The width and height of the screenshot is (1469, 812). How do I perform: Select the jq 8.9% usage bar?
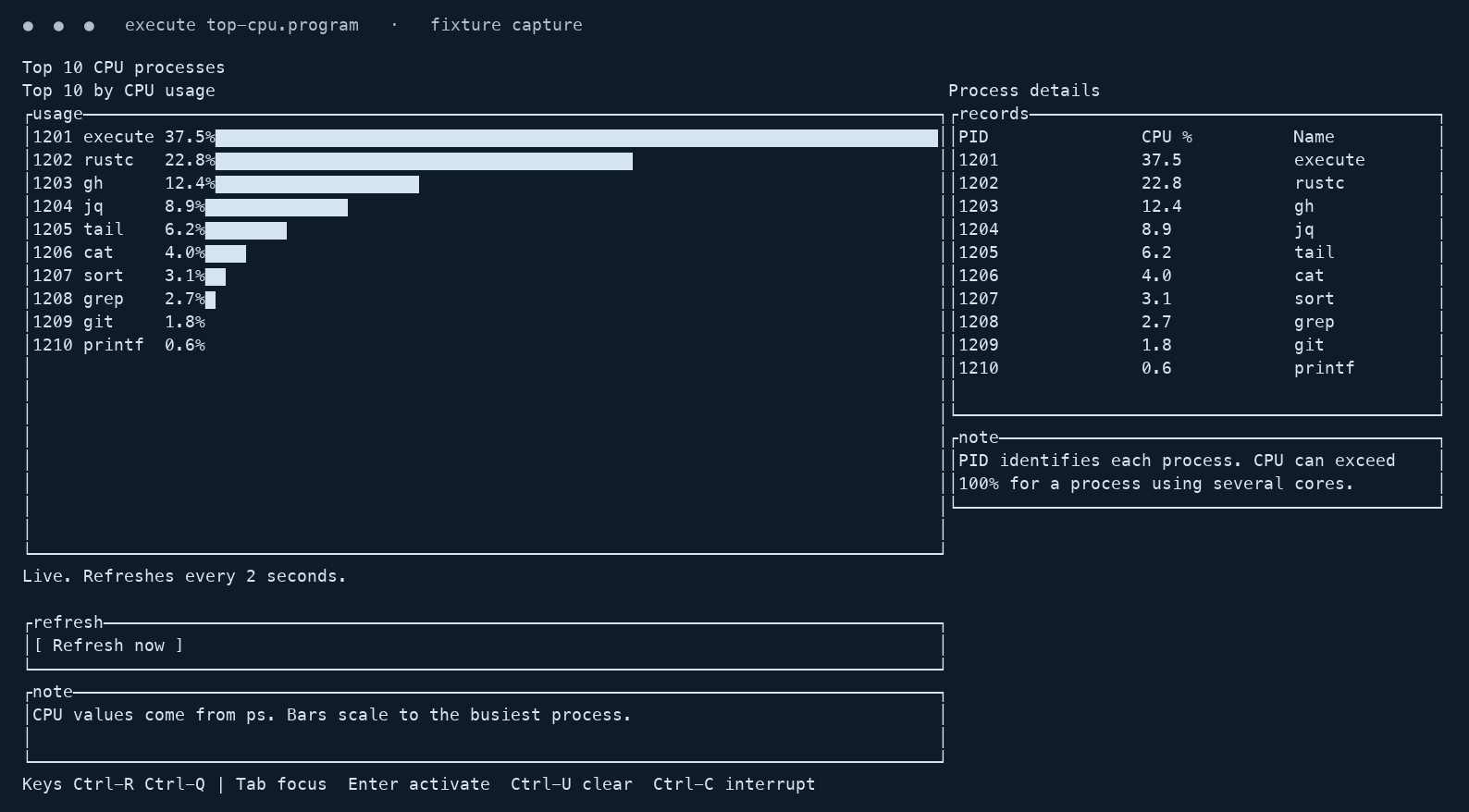click(x=277, y=207)
